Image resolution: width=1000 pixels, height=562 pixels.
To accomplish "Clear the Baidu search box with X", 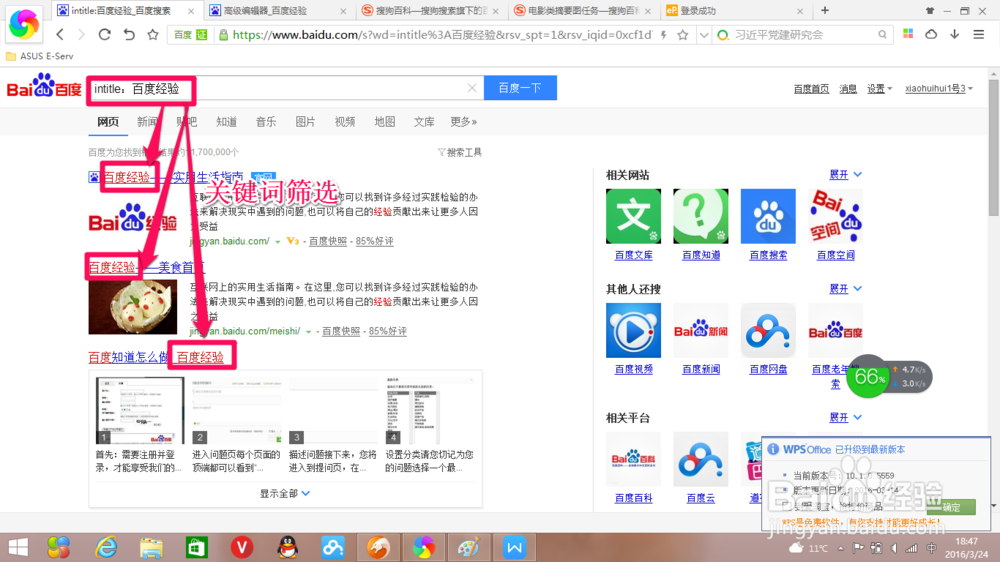I will [472, 88].
